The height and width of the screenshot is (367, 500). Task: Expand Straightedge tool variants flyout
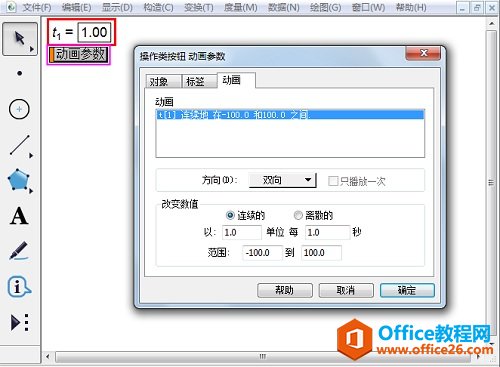pos(31,155)
